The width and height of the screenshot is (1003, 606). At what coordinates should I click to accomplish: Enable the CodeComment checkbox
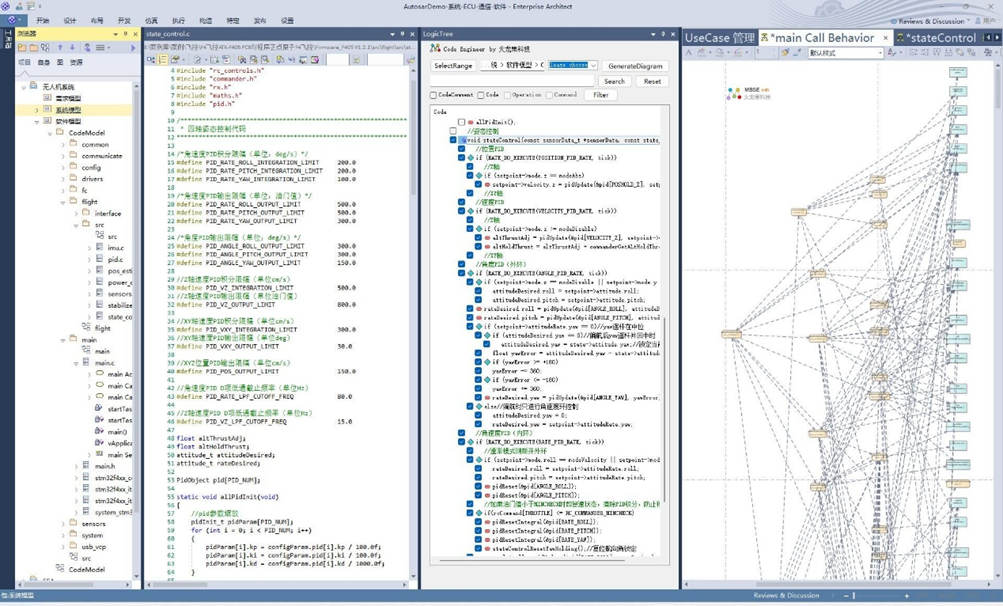point(433,96)
